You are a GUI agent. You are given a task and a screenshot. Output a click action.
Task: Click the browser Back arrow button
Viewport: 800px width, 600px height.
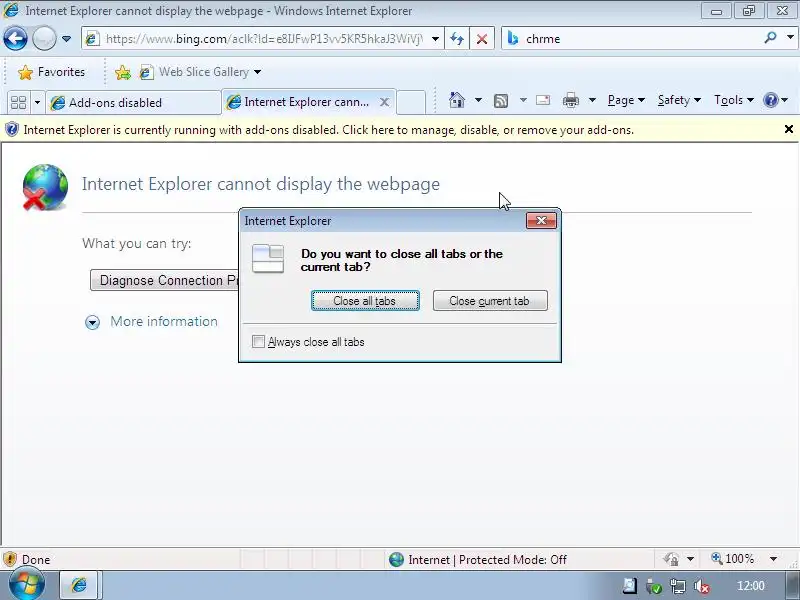tap(15, 38)
